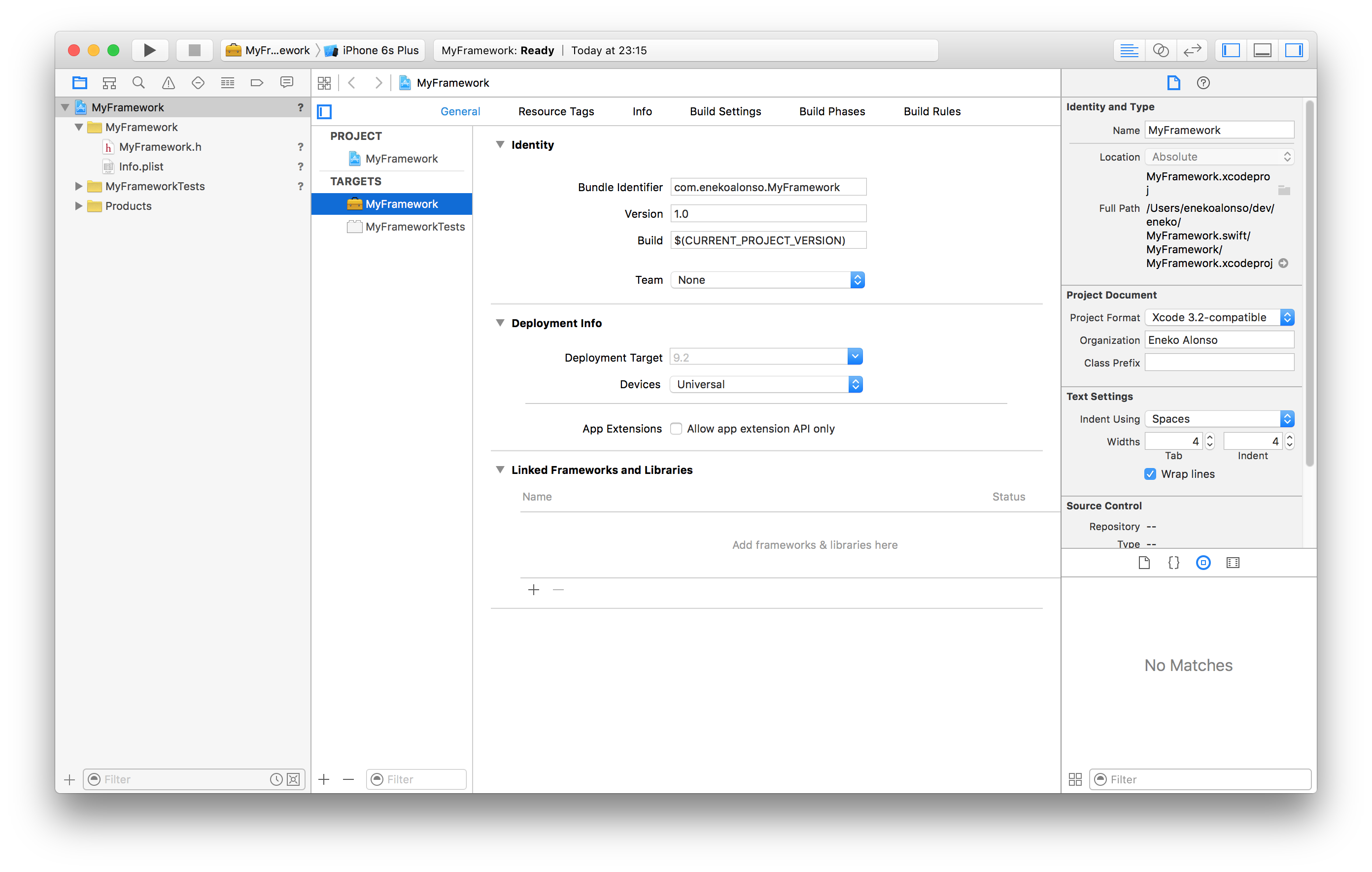Switch to the Build Phases tab

[x=832, y=112]
